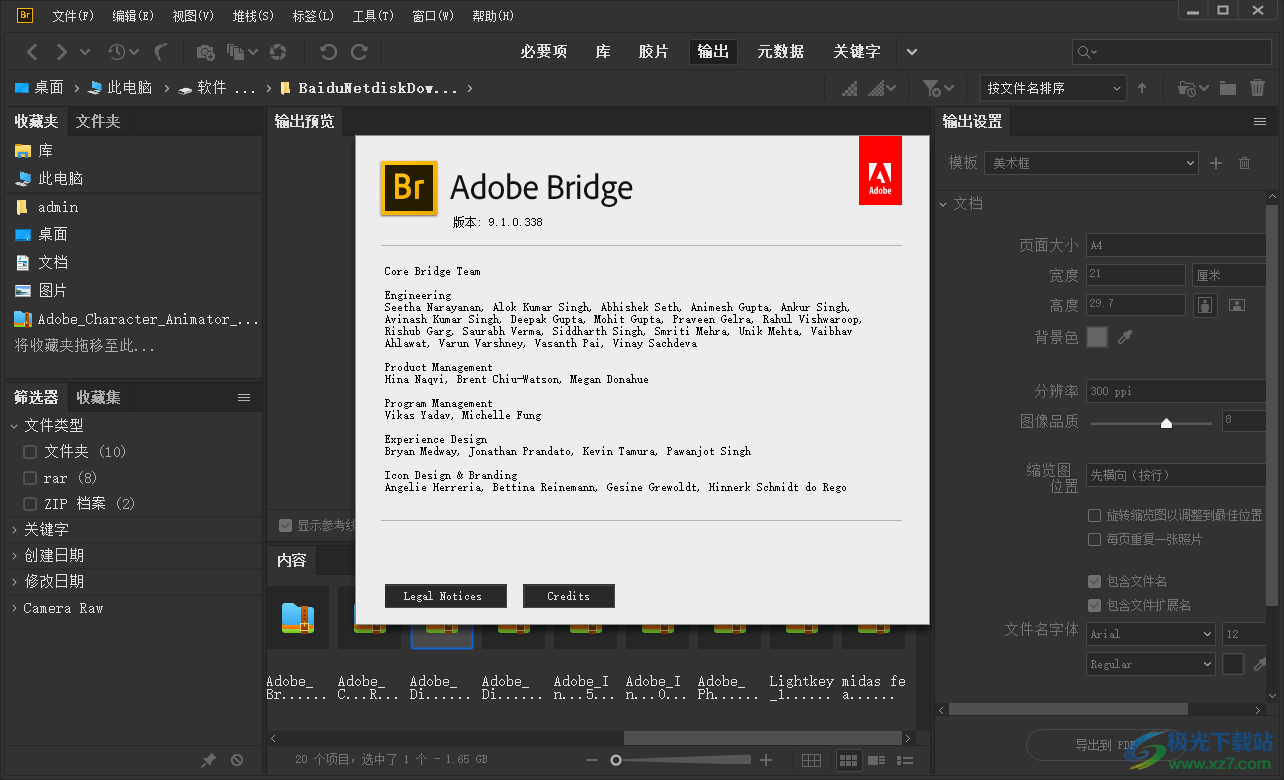Delete item with the trash icon
Image resolution: width=1284 pixels, height=780 pixels.
[x=1258, y=88]
